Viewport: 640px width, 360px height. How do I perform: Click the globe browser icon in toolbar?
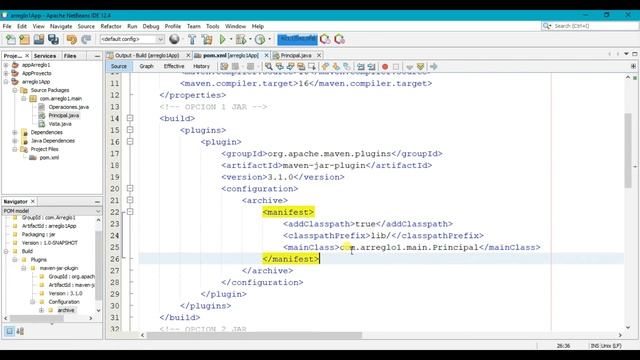pos(174,39)
